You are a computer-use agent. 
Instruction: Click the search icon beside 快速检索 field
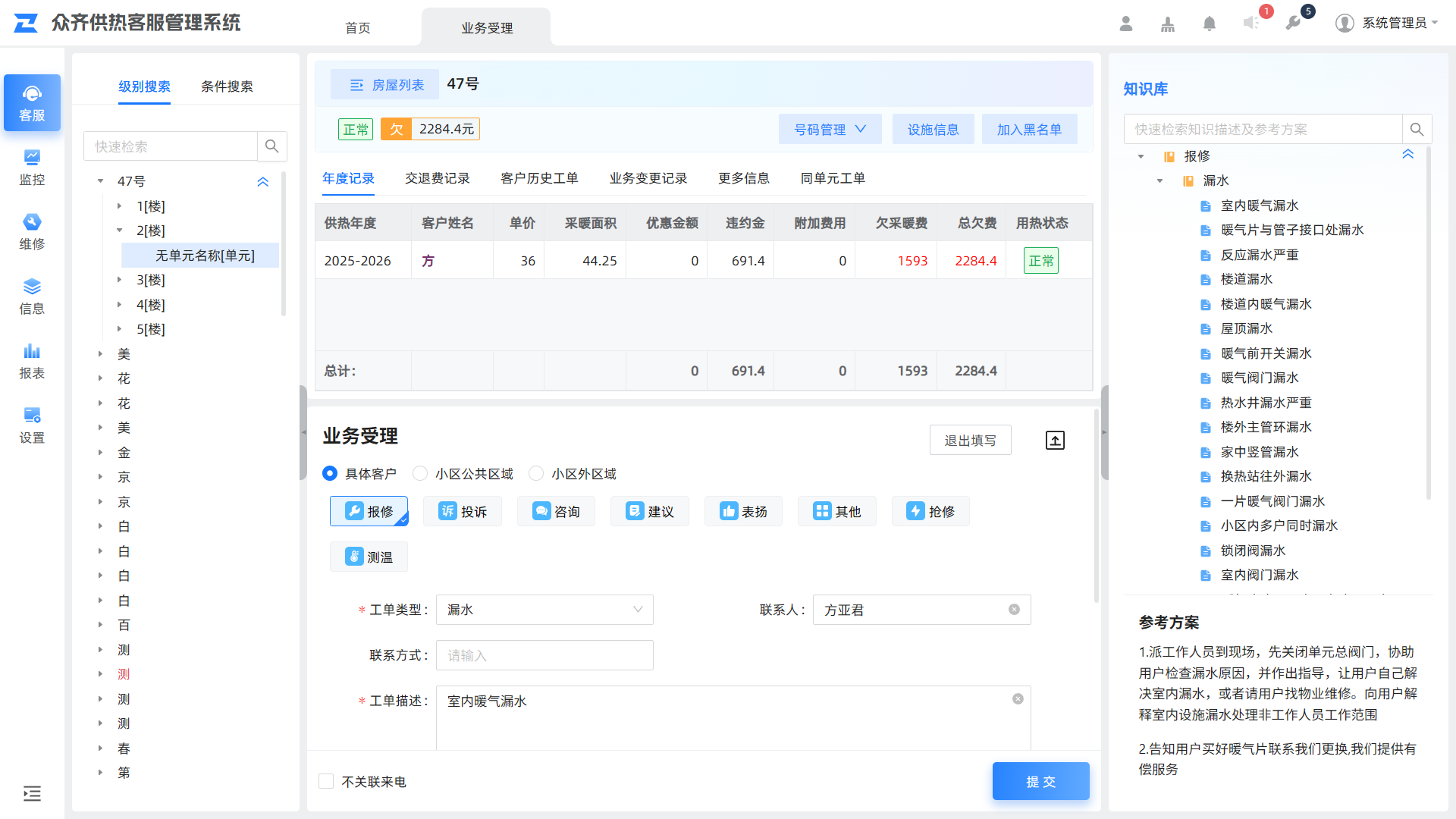coord(272,146)
